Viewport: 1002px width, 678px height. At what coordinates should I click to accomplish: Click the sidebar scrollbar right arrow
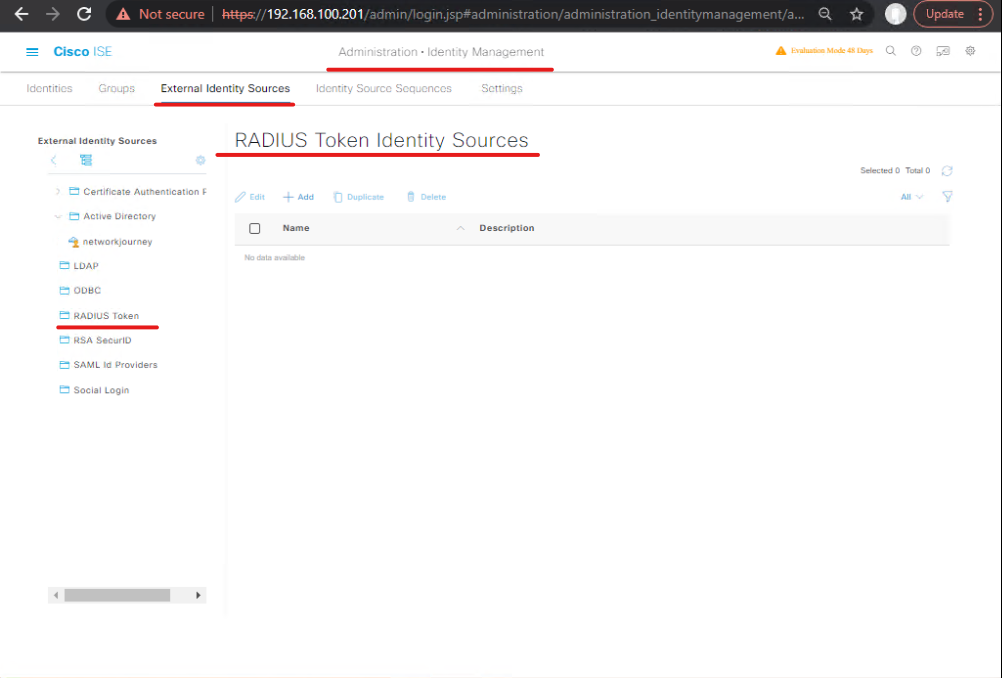(x=198, y=595)
